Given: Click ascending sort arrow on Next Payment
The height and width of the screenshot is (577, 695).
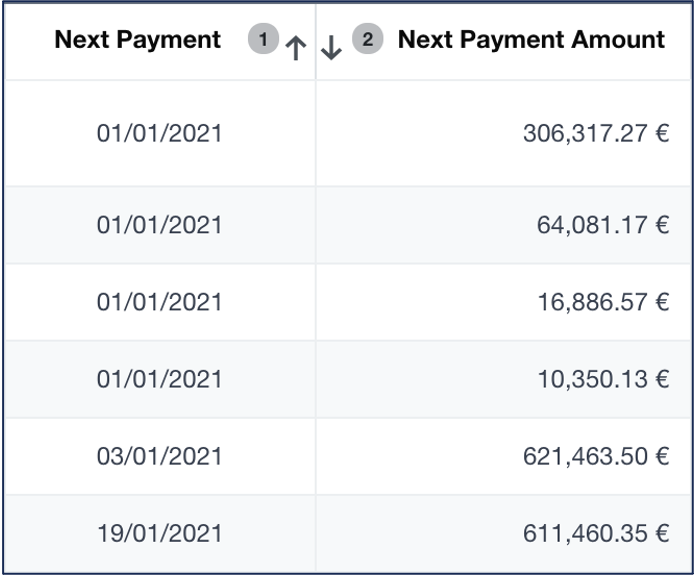Looking at the screenshot, I should coord(295,48).
